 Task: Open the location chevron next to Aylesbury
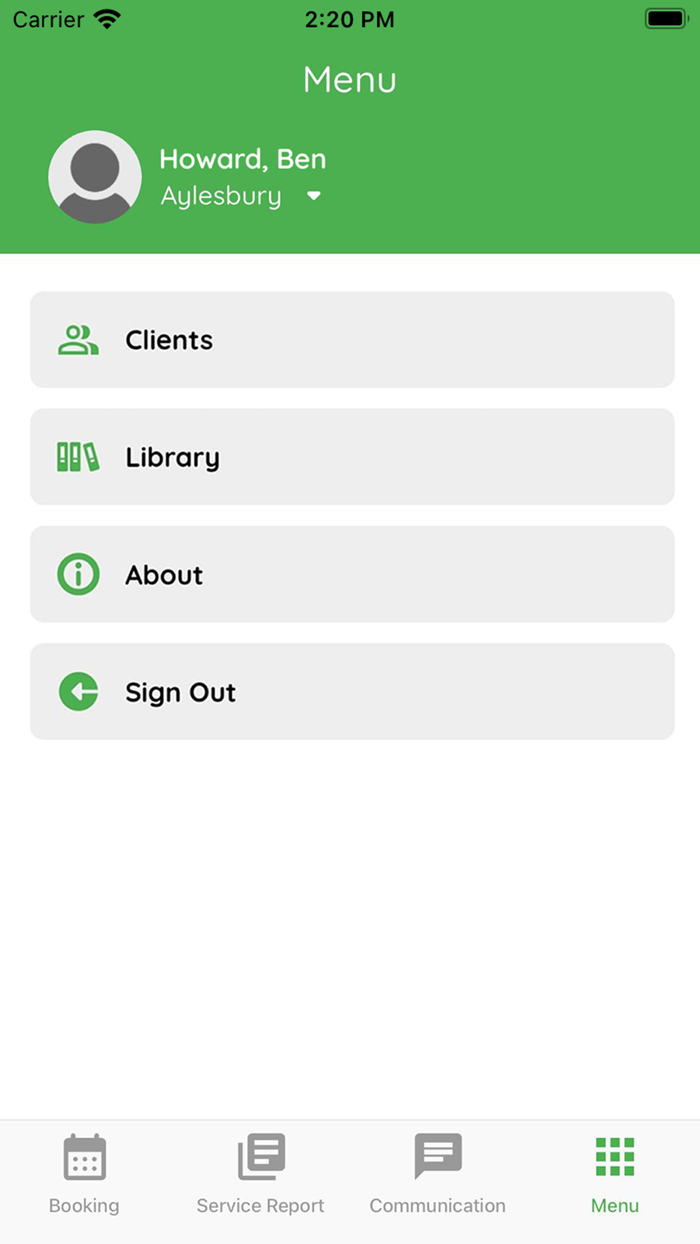click(x=313, y=196)
